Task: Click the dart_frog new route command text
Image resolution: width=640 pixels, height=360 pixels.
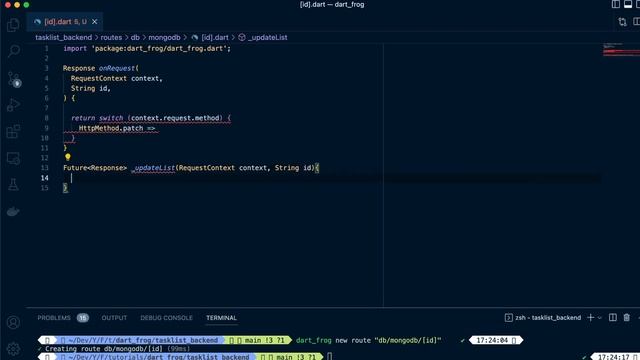Action: (x=369, y=340)
